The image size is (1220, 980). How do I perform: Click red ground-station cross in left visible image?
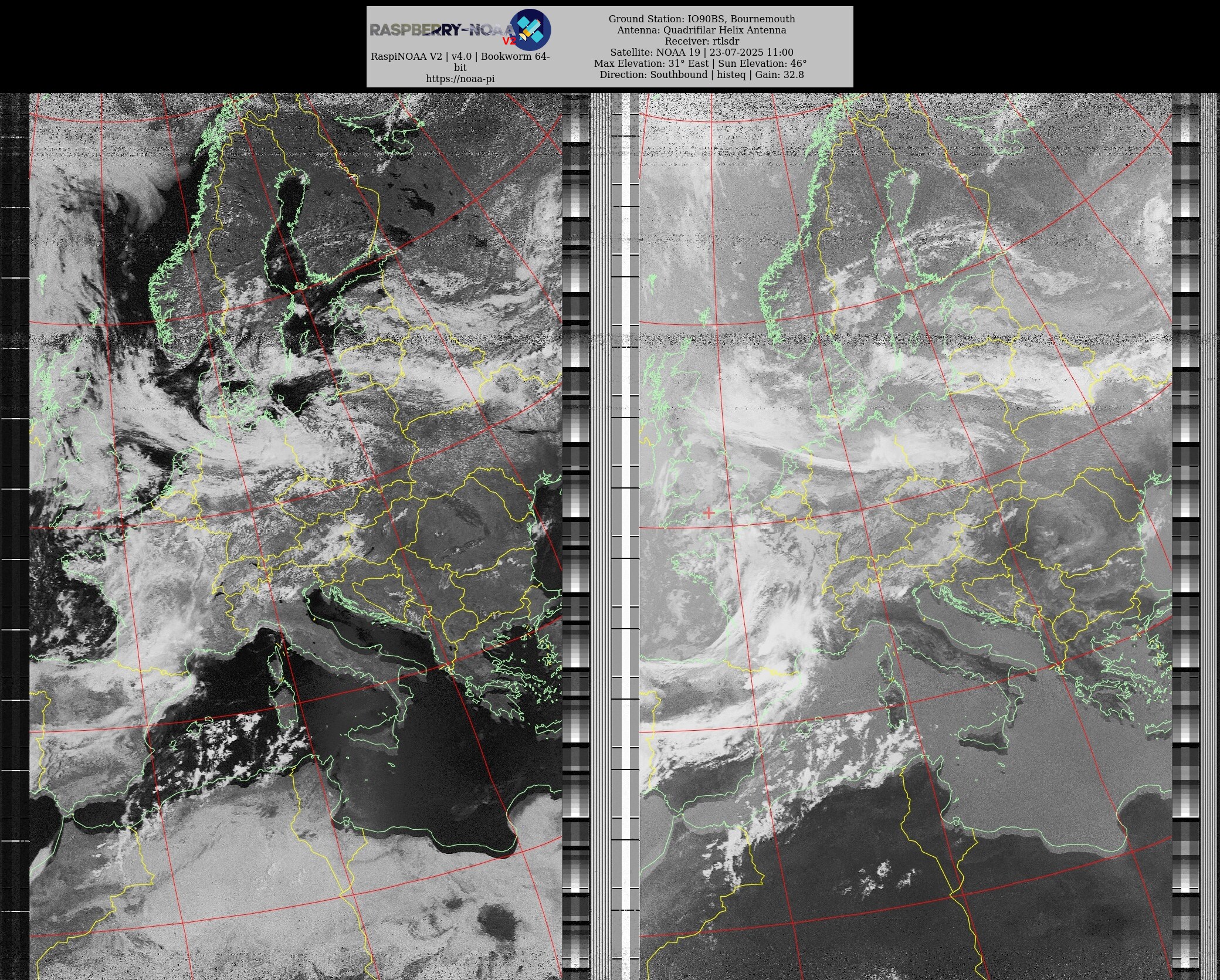[99, 513]
